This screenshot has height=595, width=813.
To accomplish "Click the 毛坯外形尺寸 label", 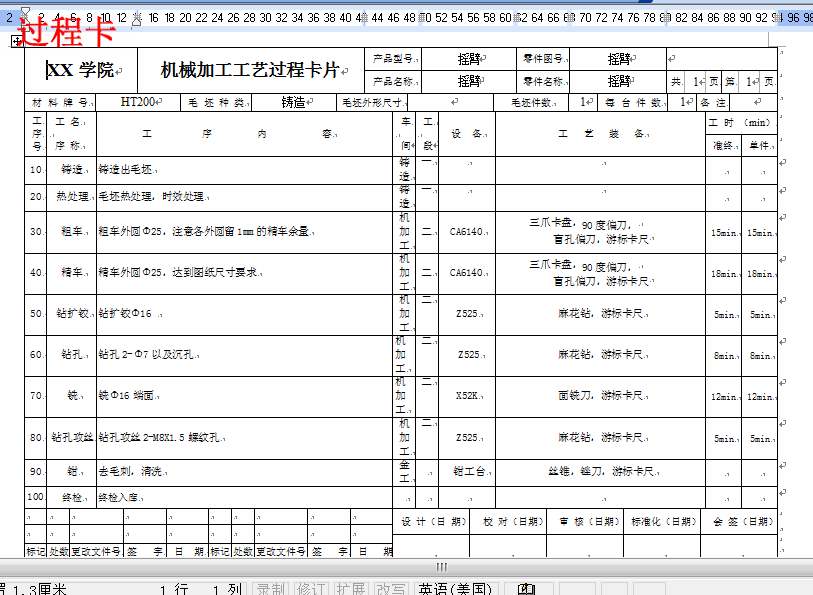I will click(x=372, y=103).
